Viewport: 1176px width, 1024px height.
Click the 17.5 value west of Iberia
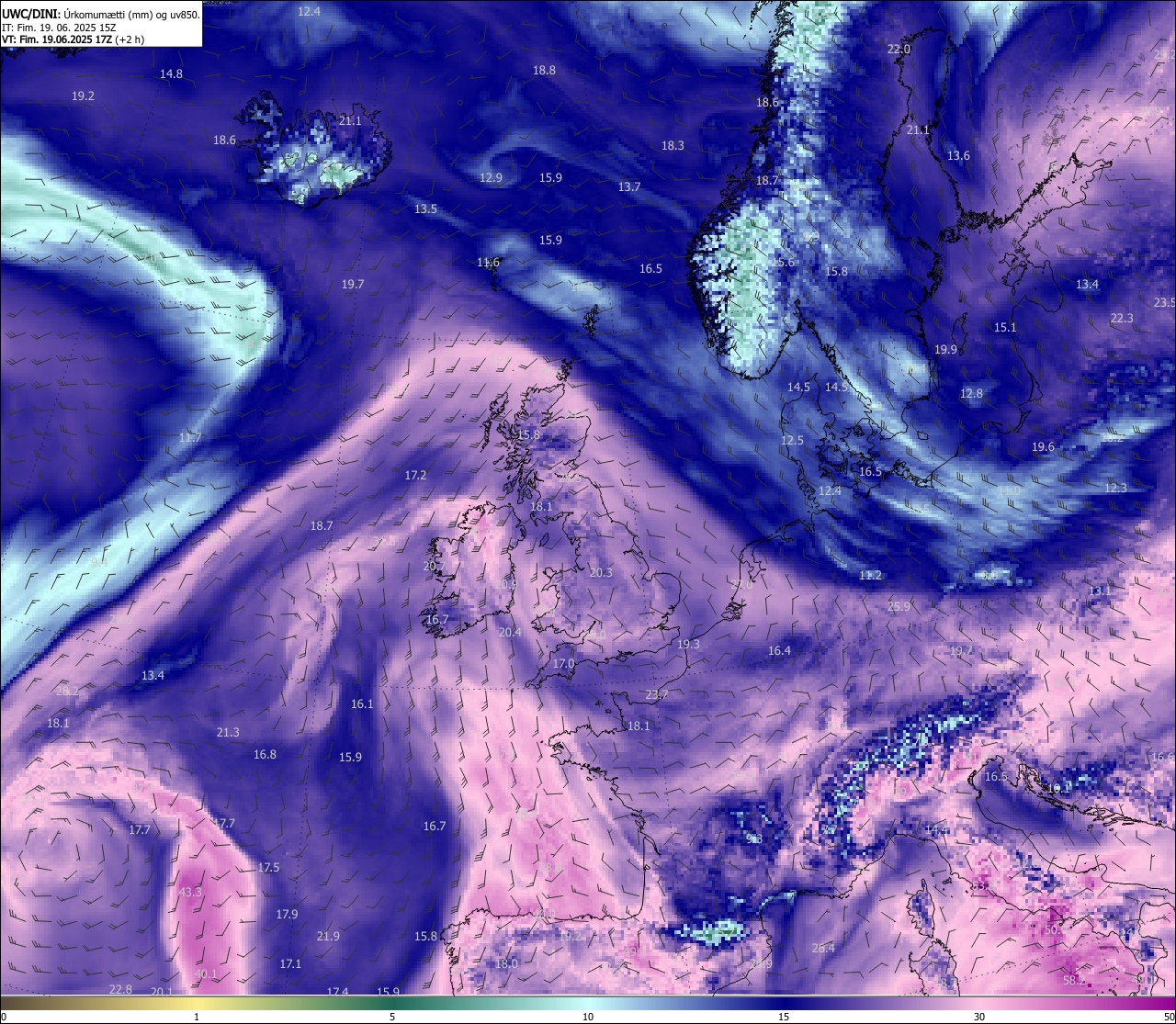(268, 867)
